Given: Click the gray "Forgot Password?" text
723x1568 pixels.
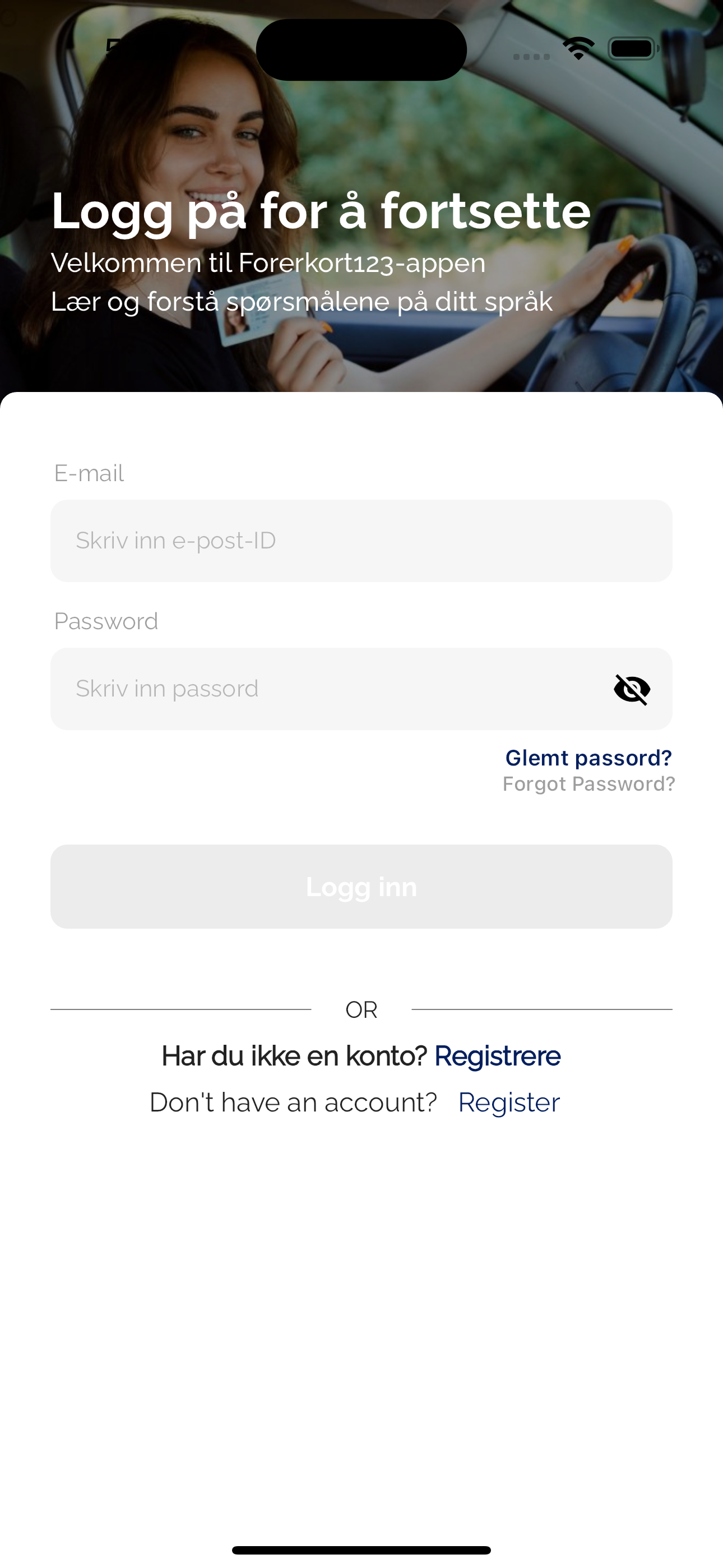Looking at the screenshot, I should tap(588, 784).
